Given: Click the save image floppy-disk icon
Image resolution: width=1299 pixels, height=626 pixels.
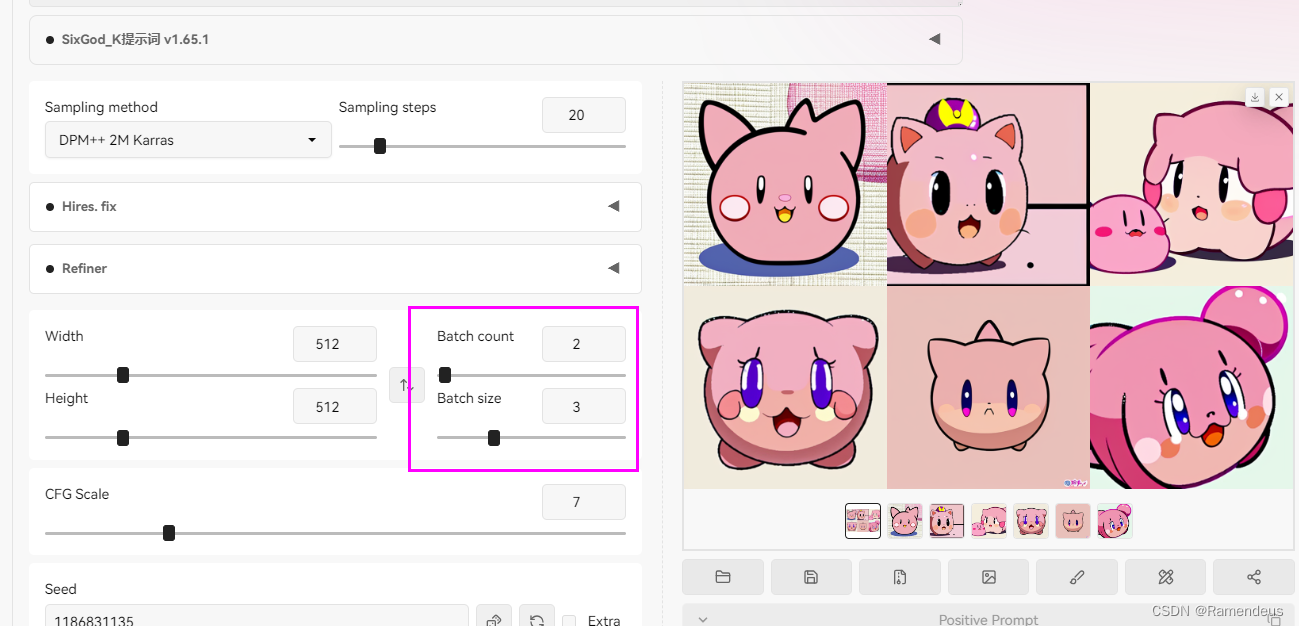Looking at the screenshot, I should [x=811, y=577].
